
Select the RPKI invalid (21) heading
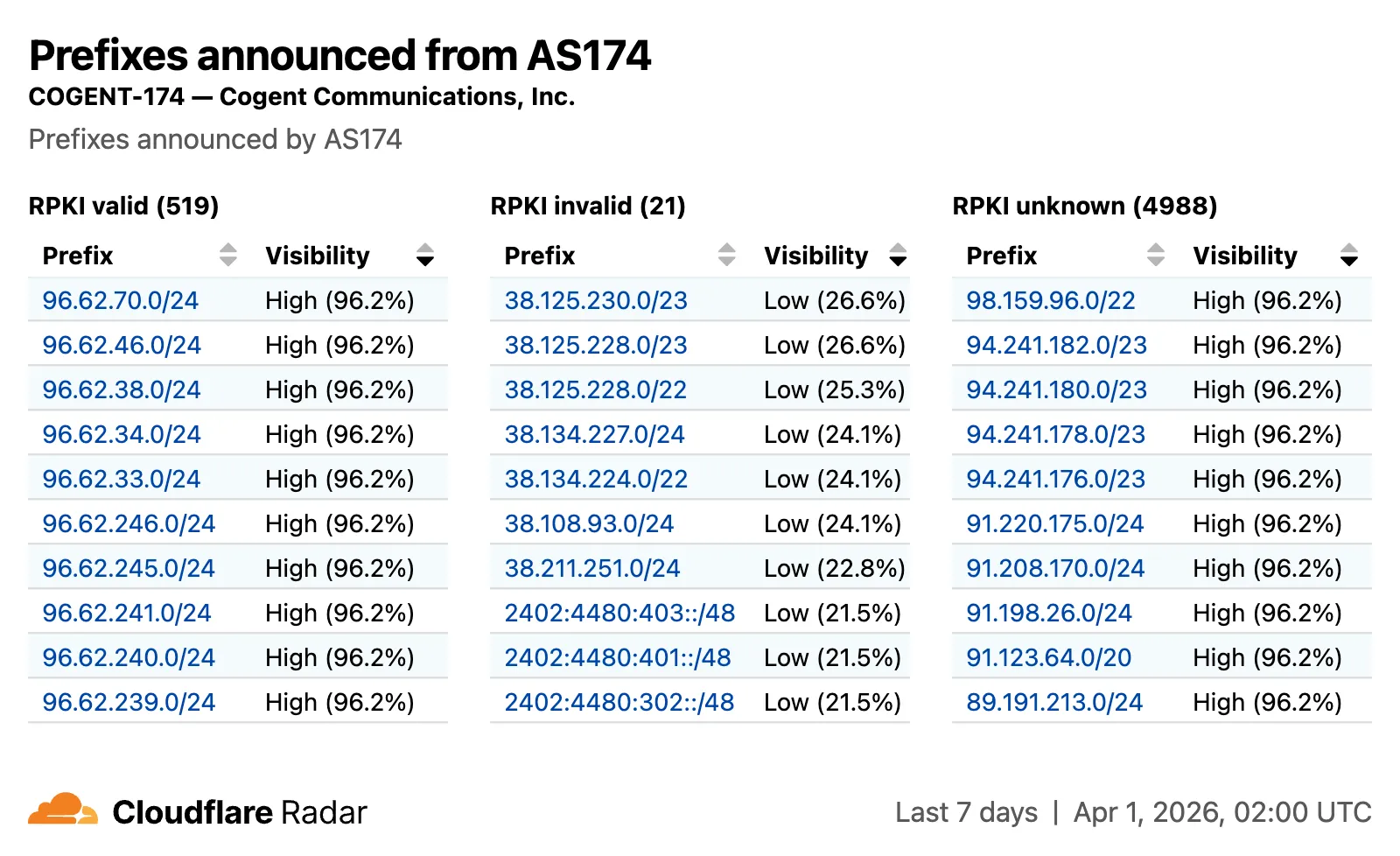click(586, 206)
